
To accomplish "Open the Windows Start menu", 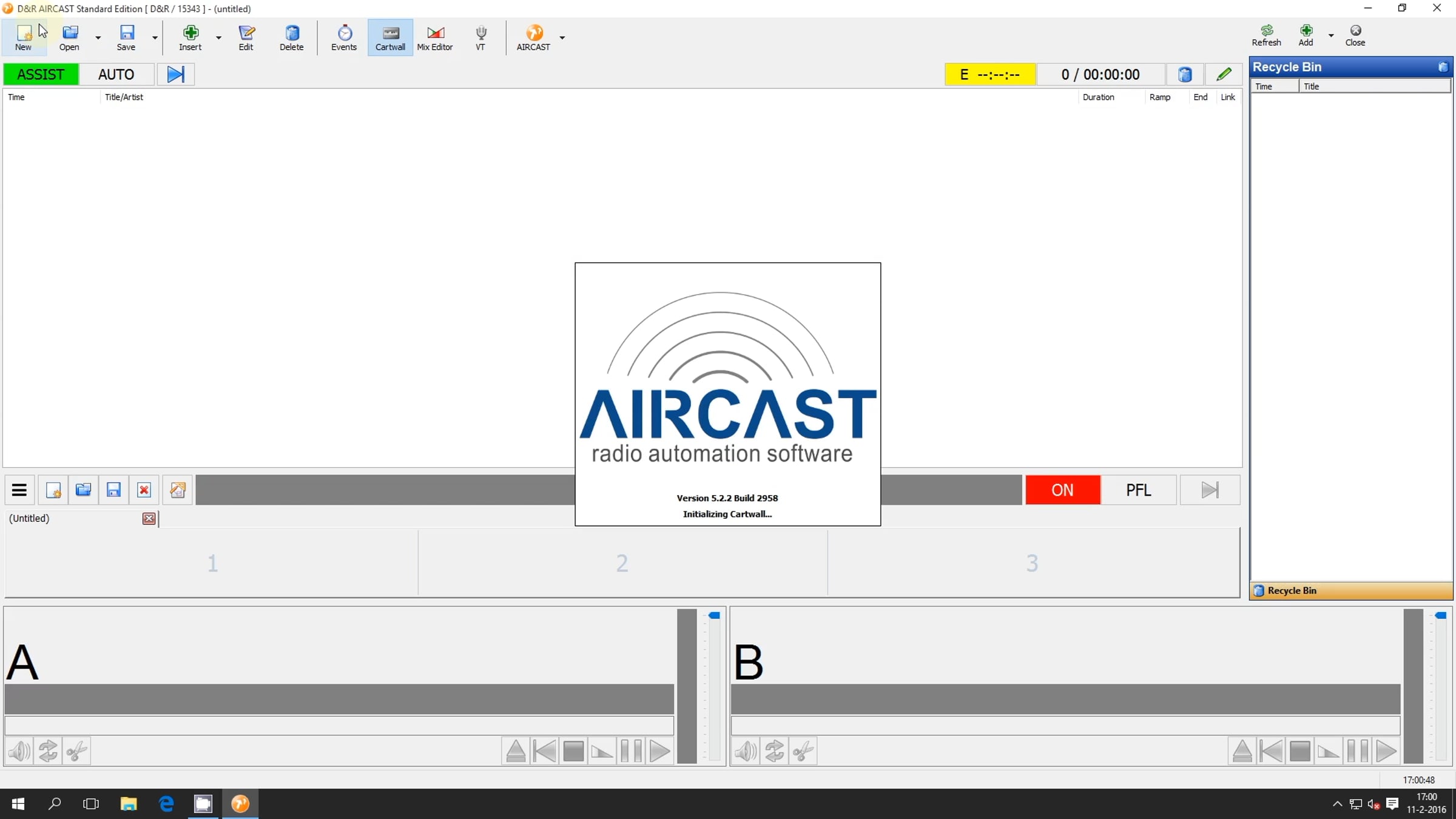I will click(18, 804).
